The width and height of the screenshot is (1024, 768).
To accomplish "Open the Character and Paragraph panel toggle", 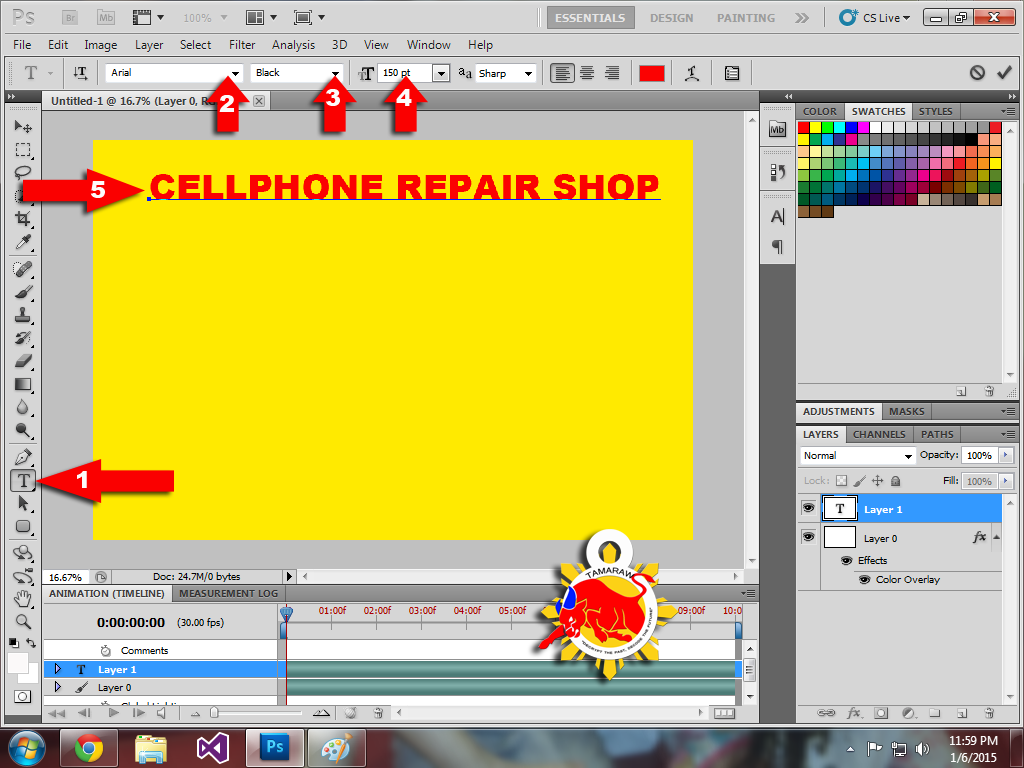I will [732, 73].
